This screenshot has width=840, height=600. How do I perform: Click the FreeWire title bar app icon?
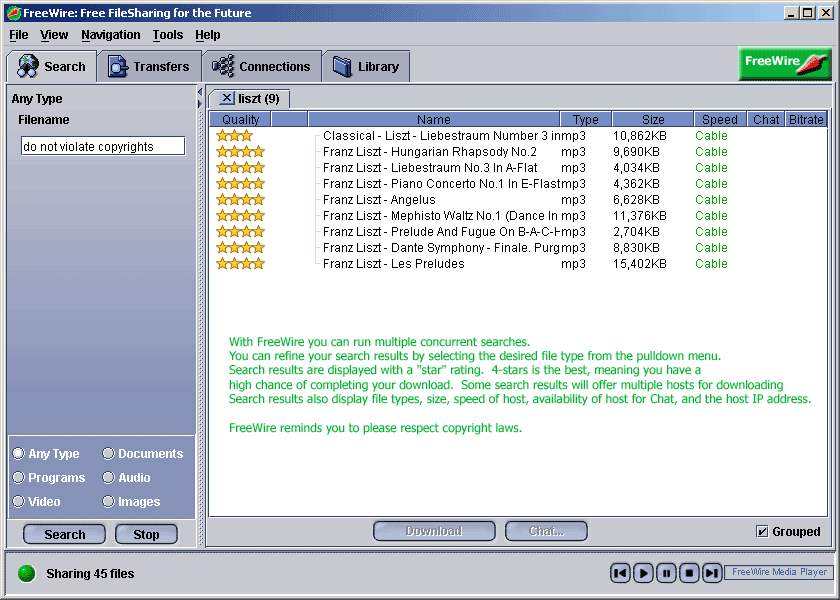(14, 12)
